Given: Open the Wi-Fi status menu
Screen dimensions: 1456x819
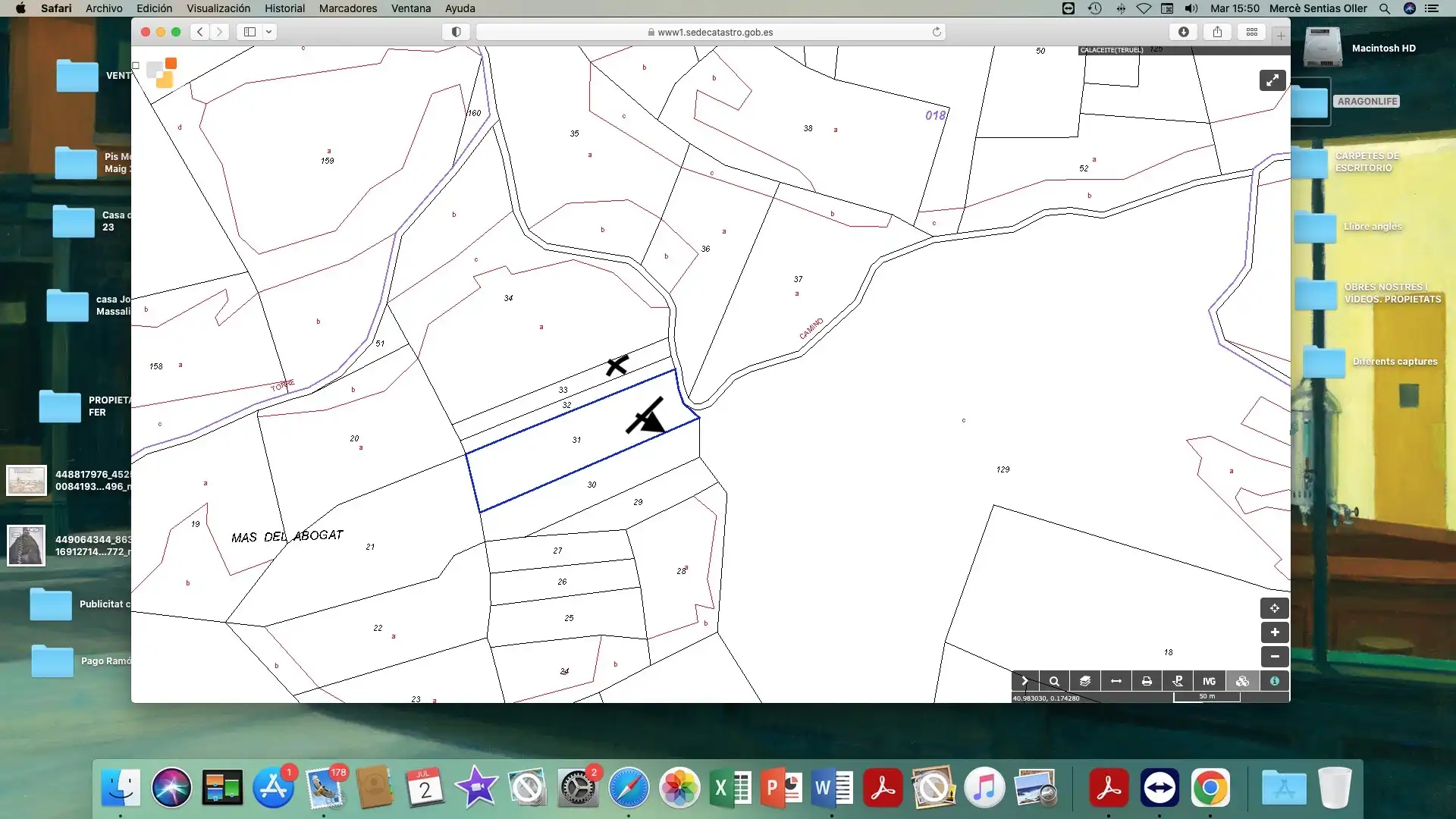Looking at the screenshot, I should (x=1144, y=8).
